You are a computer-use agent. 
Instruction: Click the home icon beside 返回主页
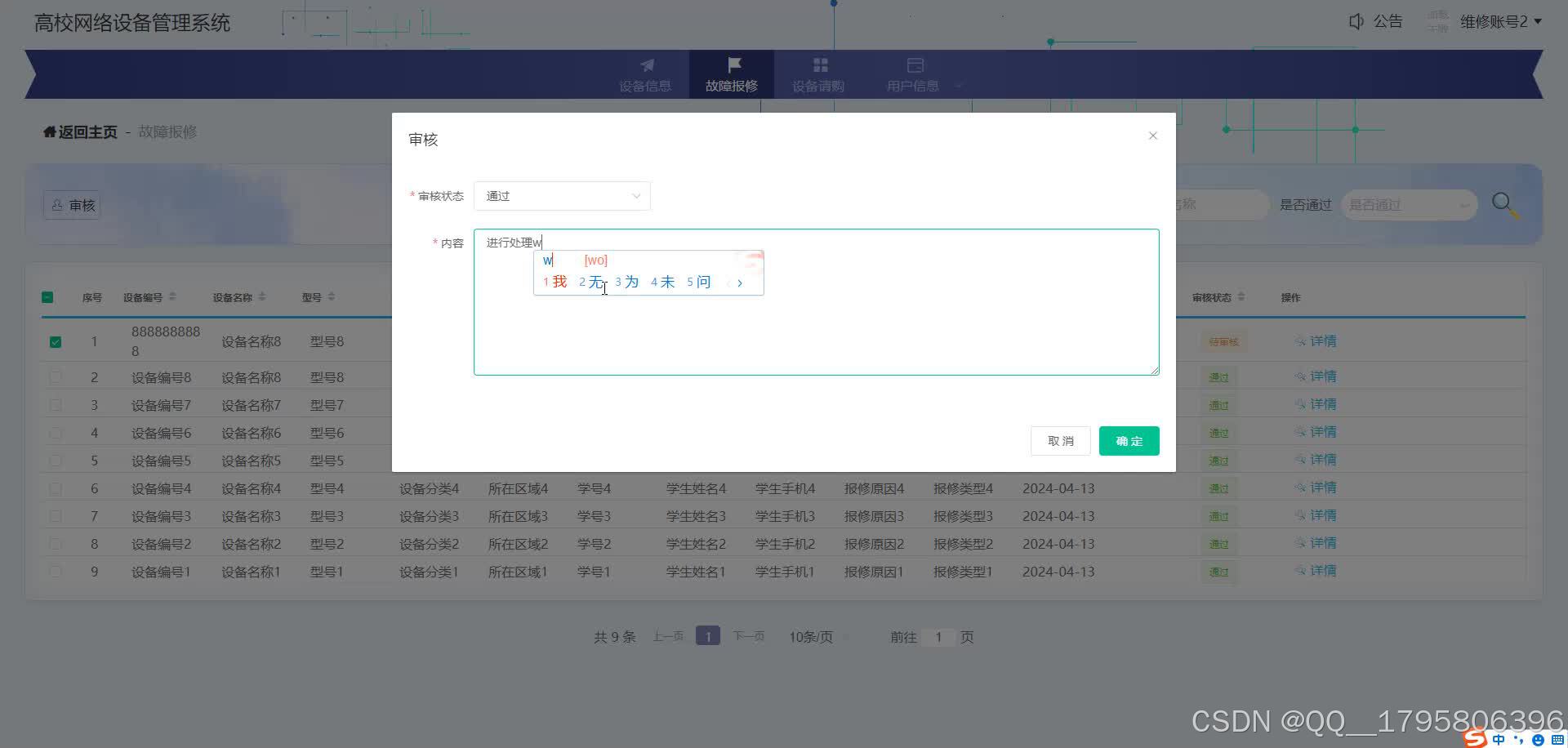50,131
